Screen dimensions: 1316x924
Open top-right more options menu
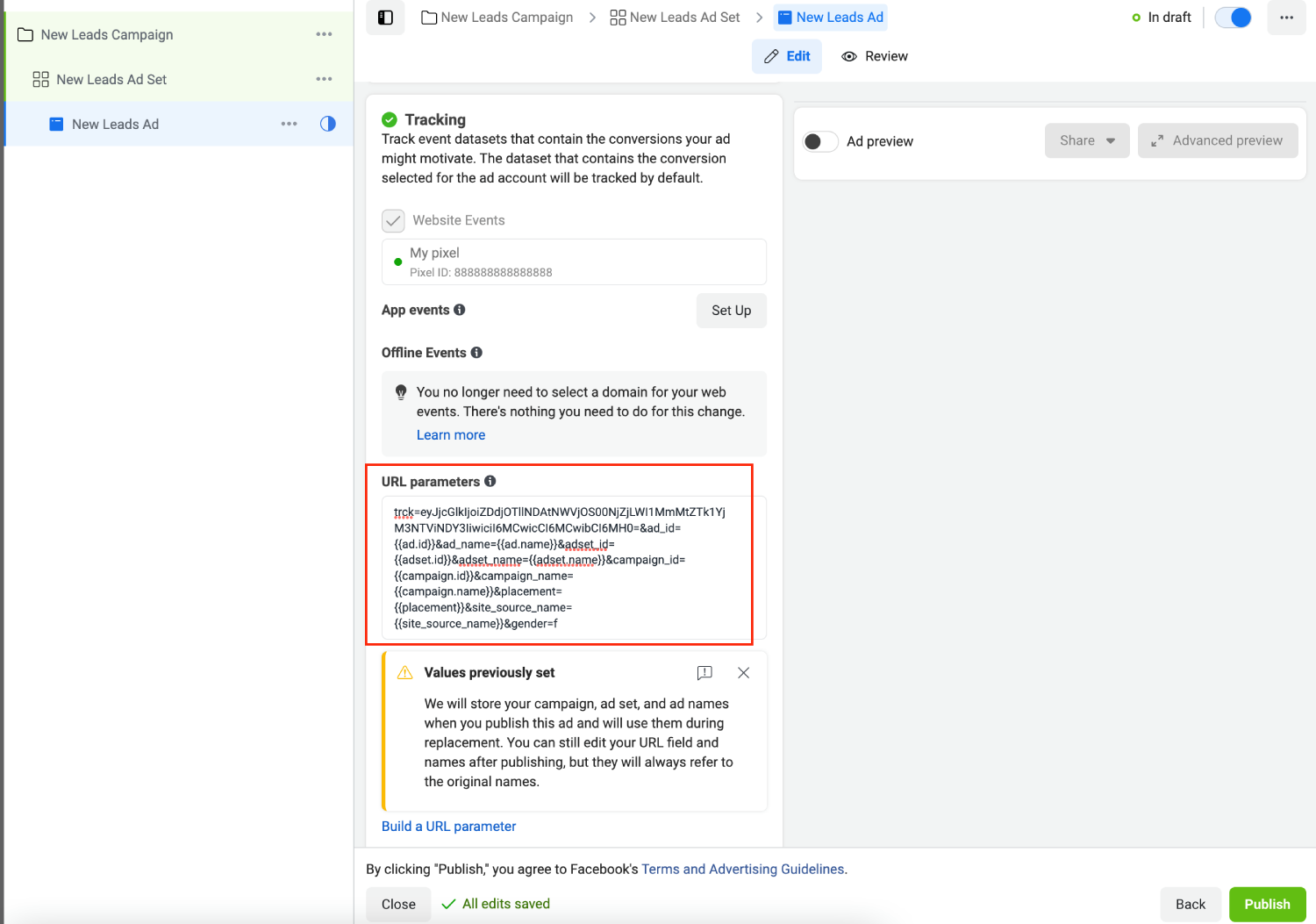(x=1286, y=18)
